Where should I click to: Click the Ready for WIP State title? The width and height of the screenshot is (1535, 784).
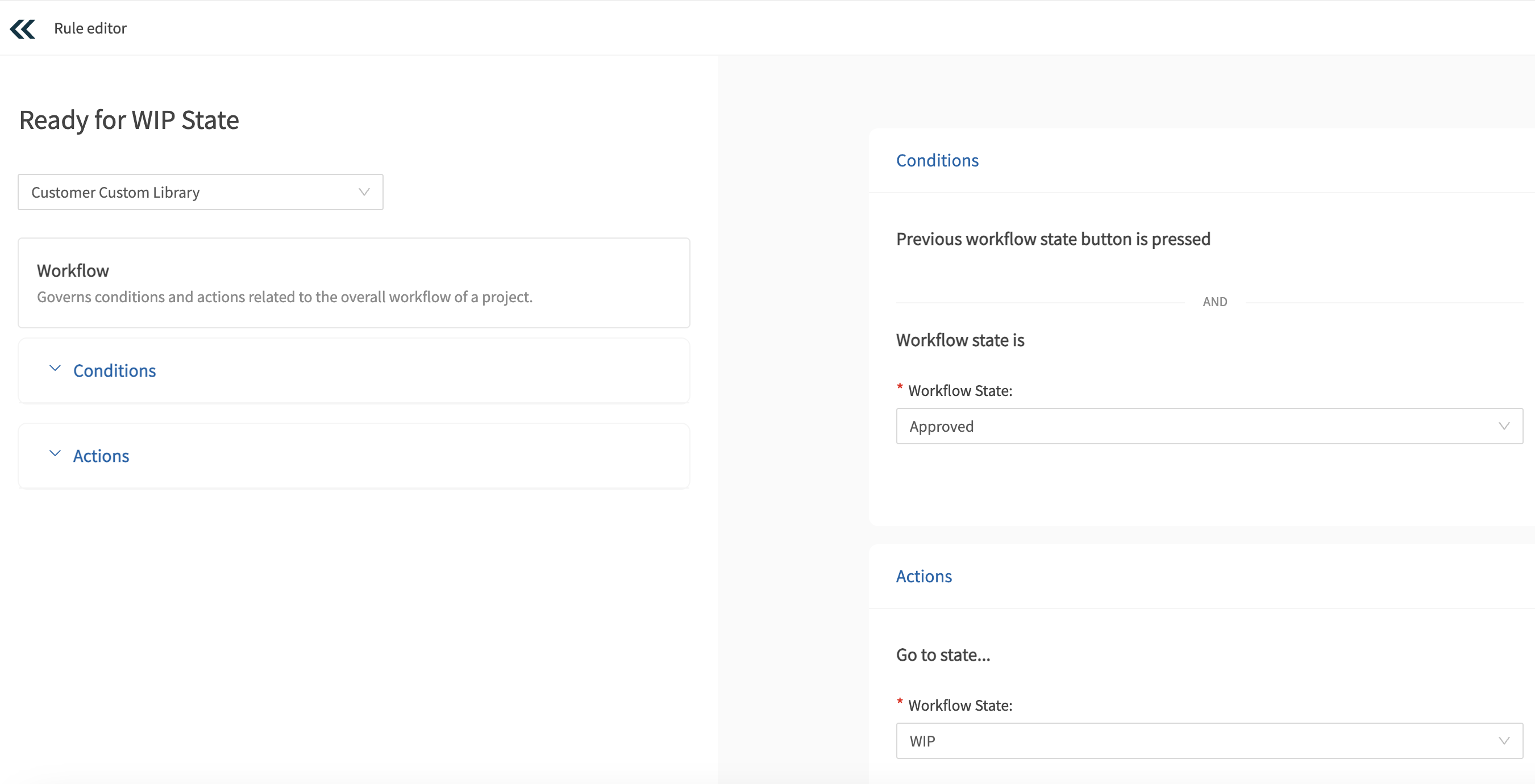click(128, 119)
